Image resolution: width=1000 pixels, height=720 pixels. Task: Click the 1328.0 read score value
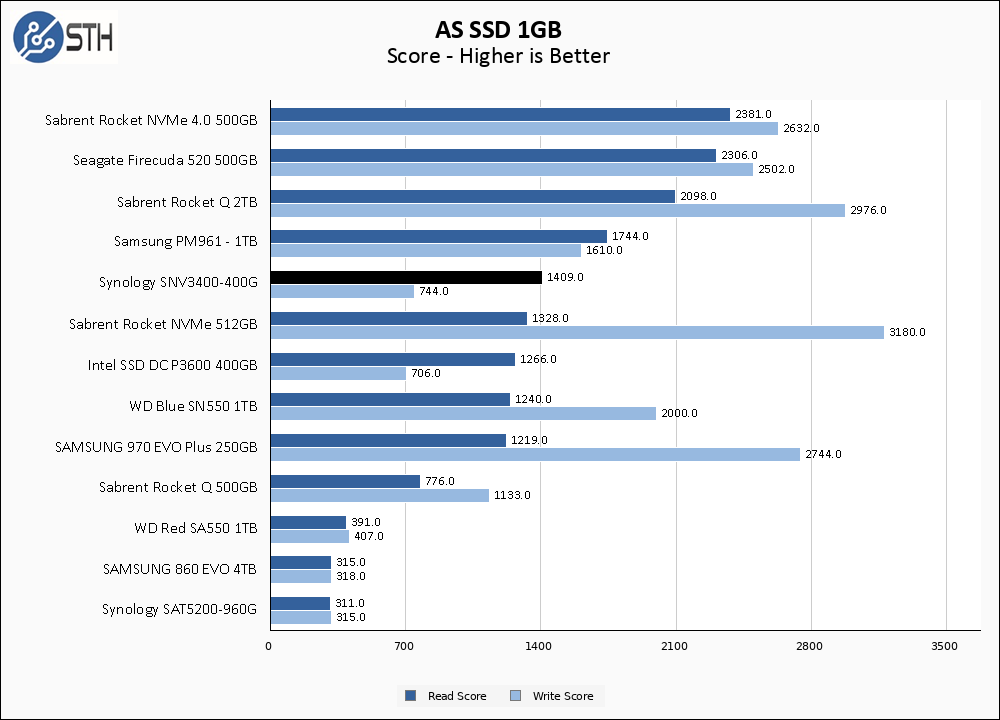point(550,318)
